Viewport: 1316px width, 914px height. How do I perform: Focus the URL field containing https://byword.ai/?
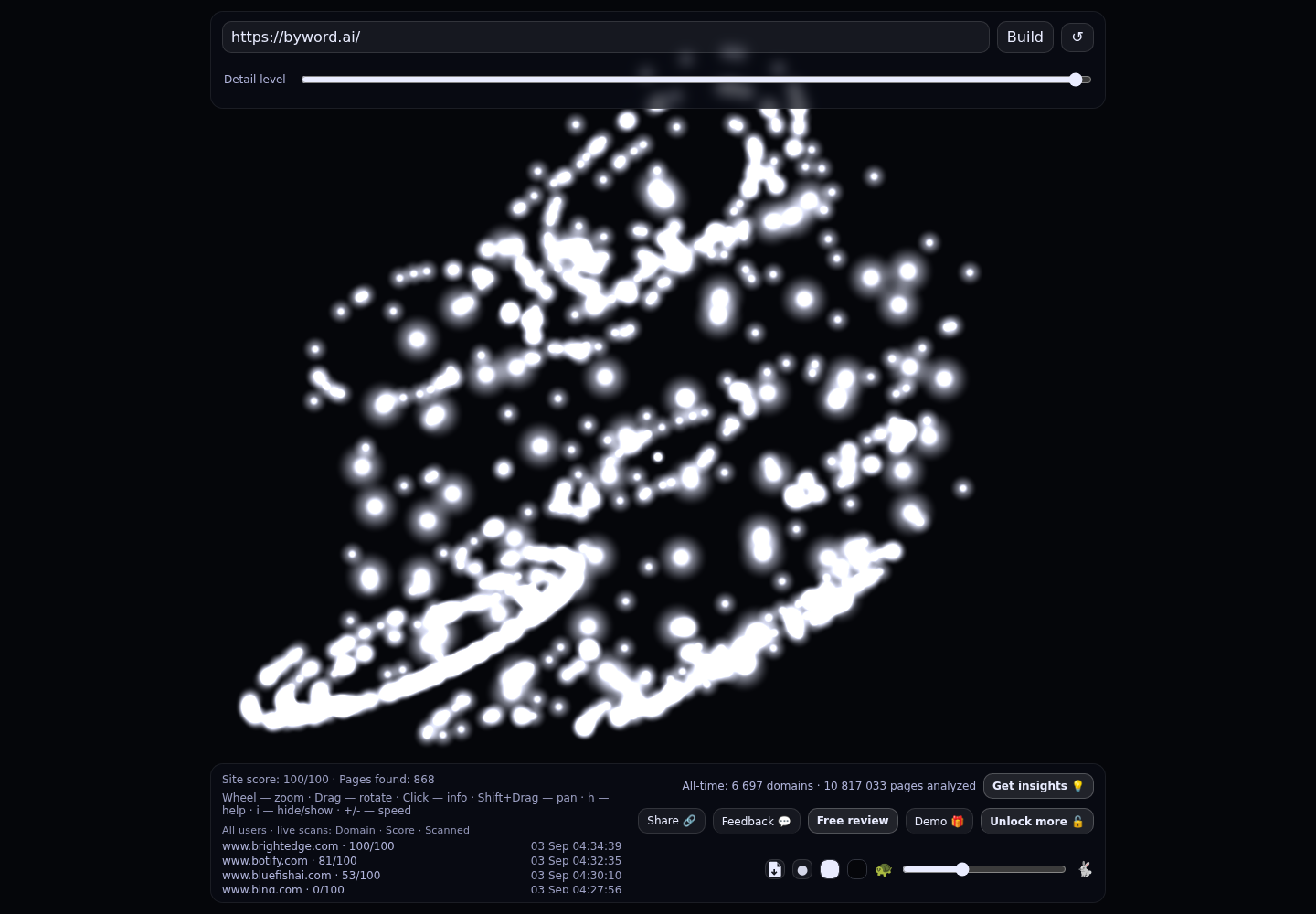click(606, 37)
